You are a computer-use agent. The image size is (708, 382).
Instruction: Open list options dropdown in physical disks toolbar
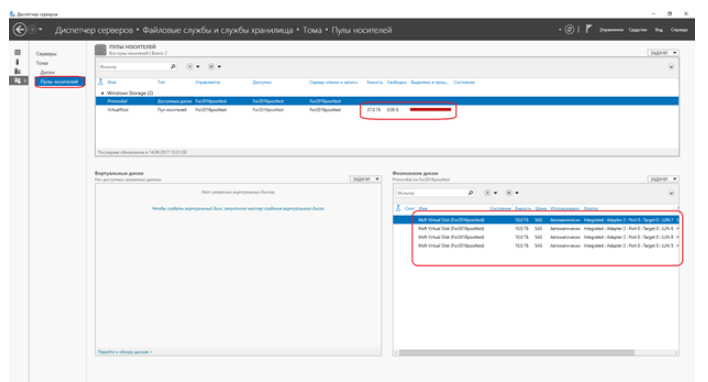490,193
